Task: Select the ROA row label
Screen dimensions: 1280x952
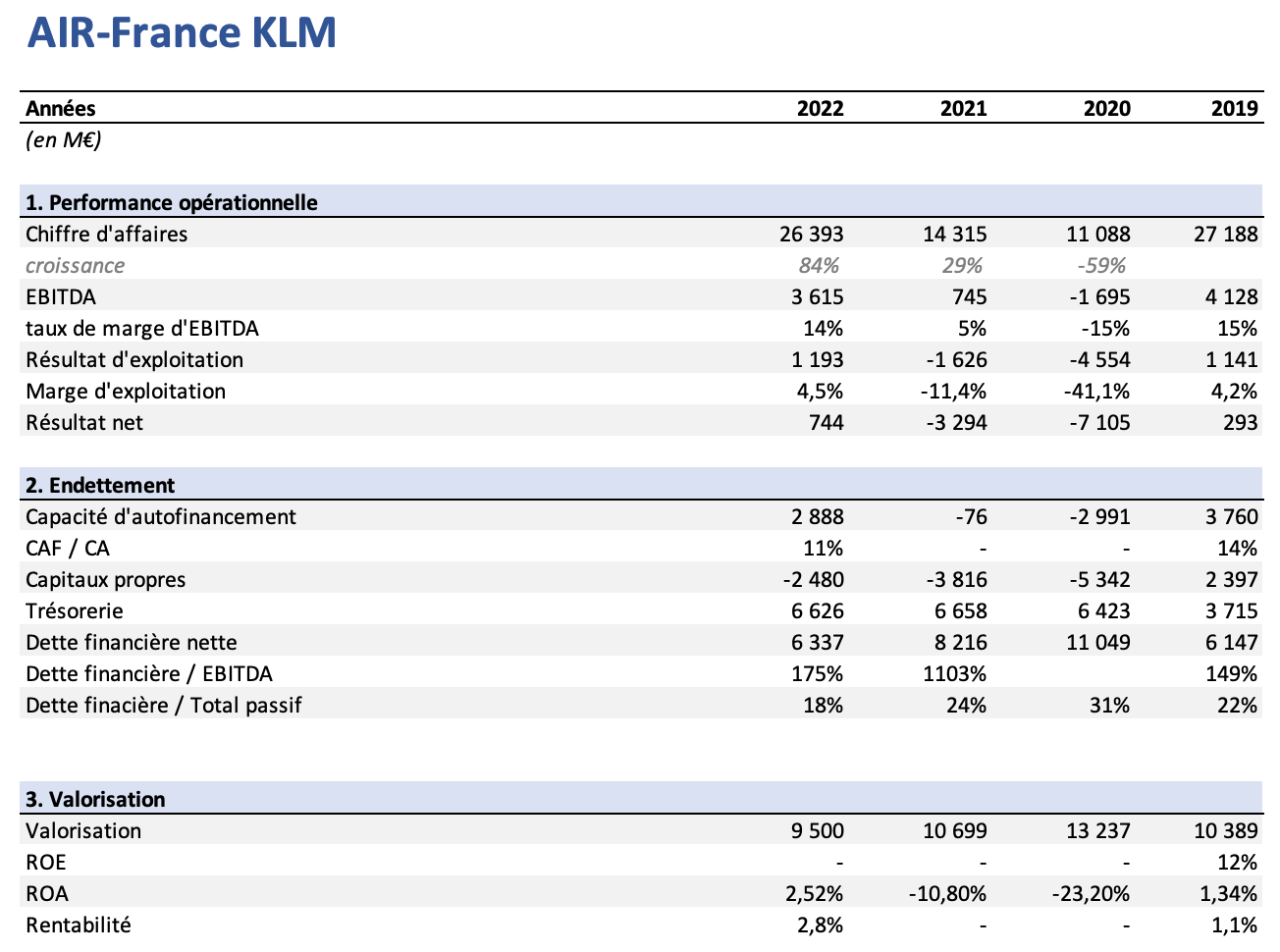Action: tap(47, 893)
